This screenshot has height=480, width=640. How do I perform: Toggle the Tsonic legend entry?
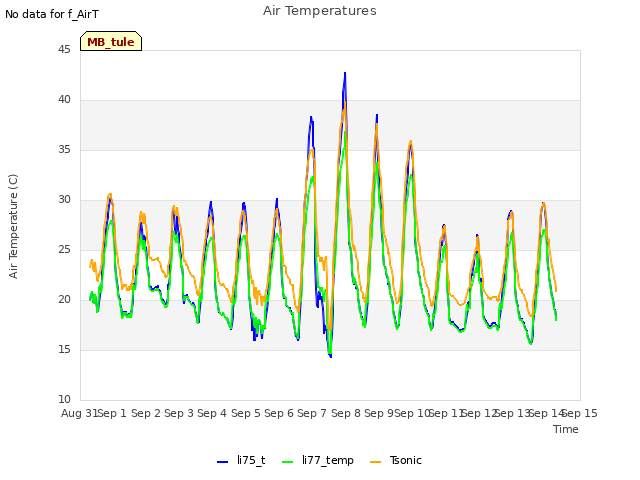click(x=396, y=460)
